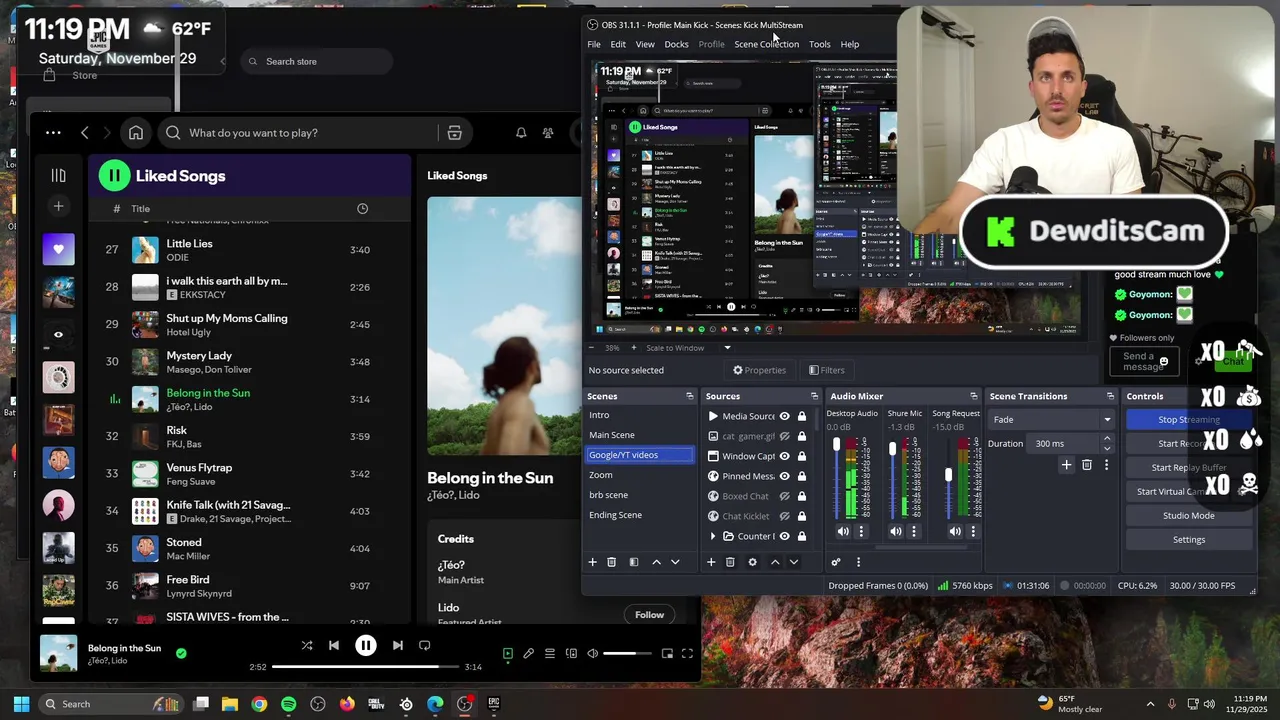
Task: Show the Boxed Chat source
Action: click(785, 496)
